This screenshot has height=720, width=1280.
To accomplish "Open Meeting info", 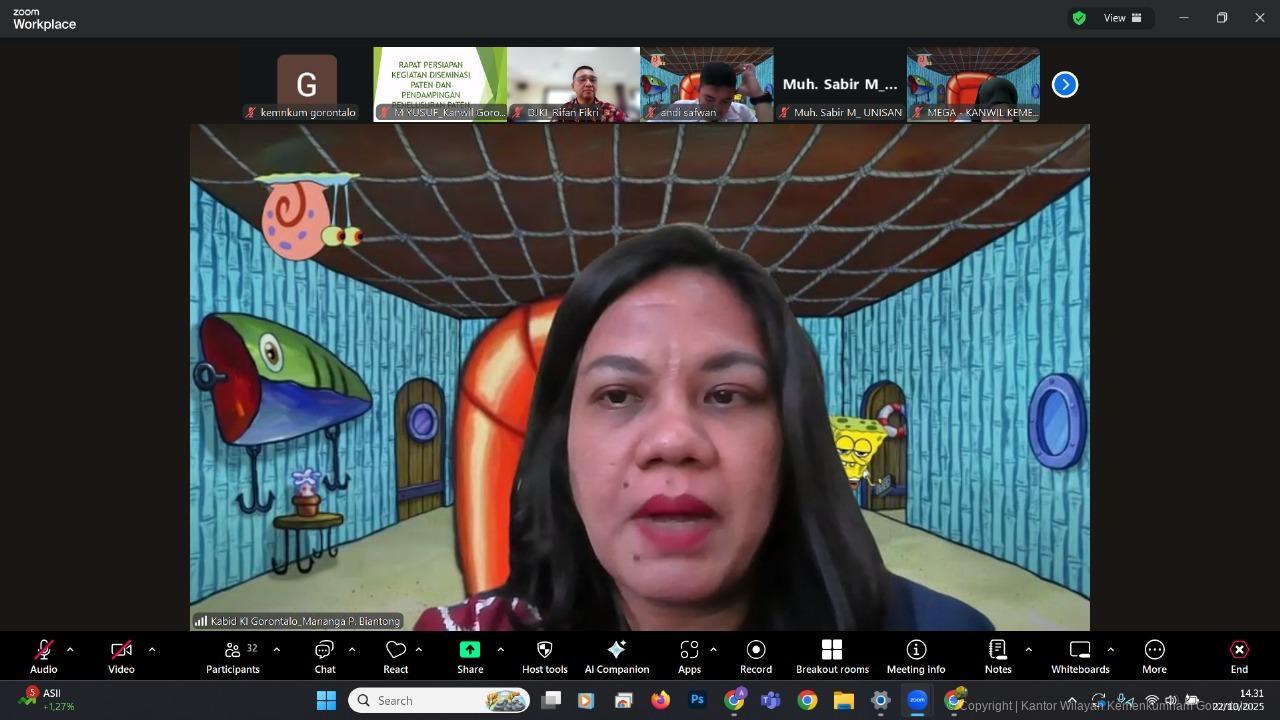I will click(915, 656).
